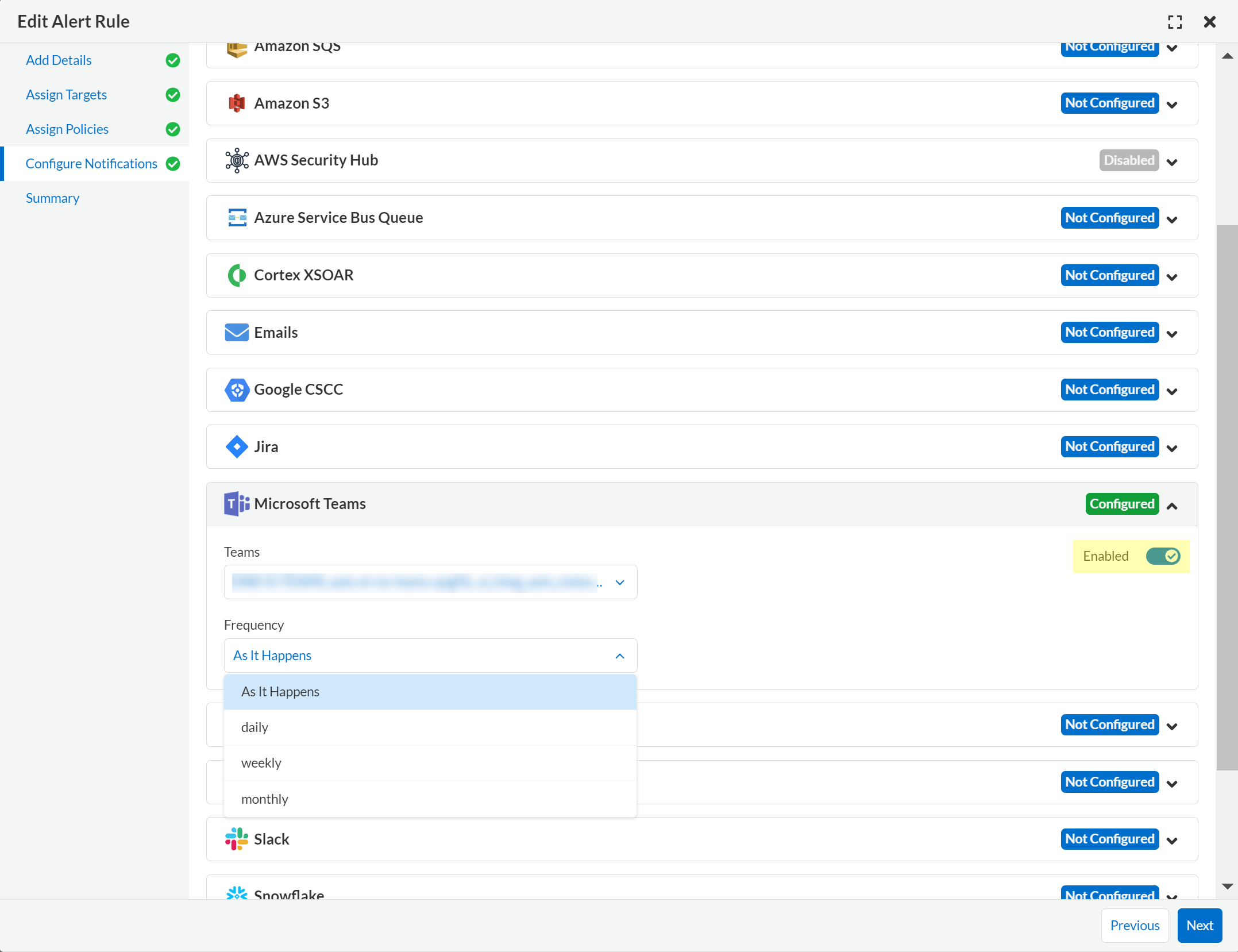Expand the AWS Security Hub chevron

[1173, 162]
